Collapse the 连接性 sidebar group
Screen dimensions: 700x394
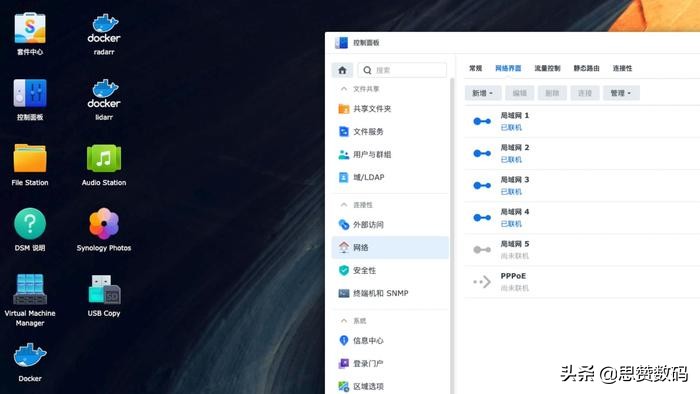(344, 205)
